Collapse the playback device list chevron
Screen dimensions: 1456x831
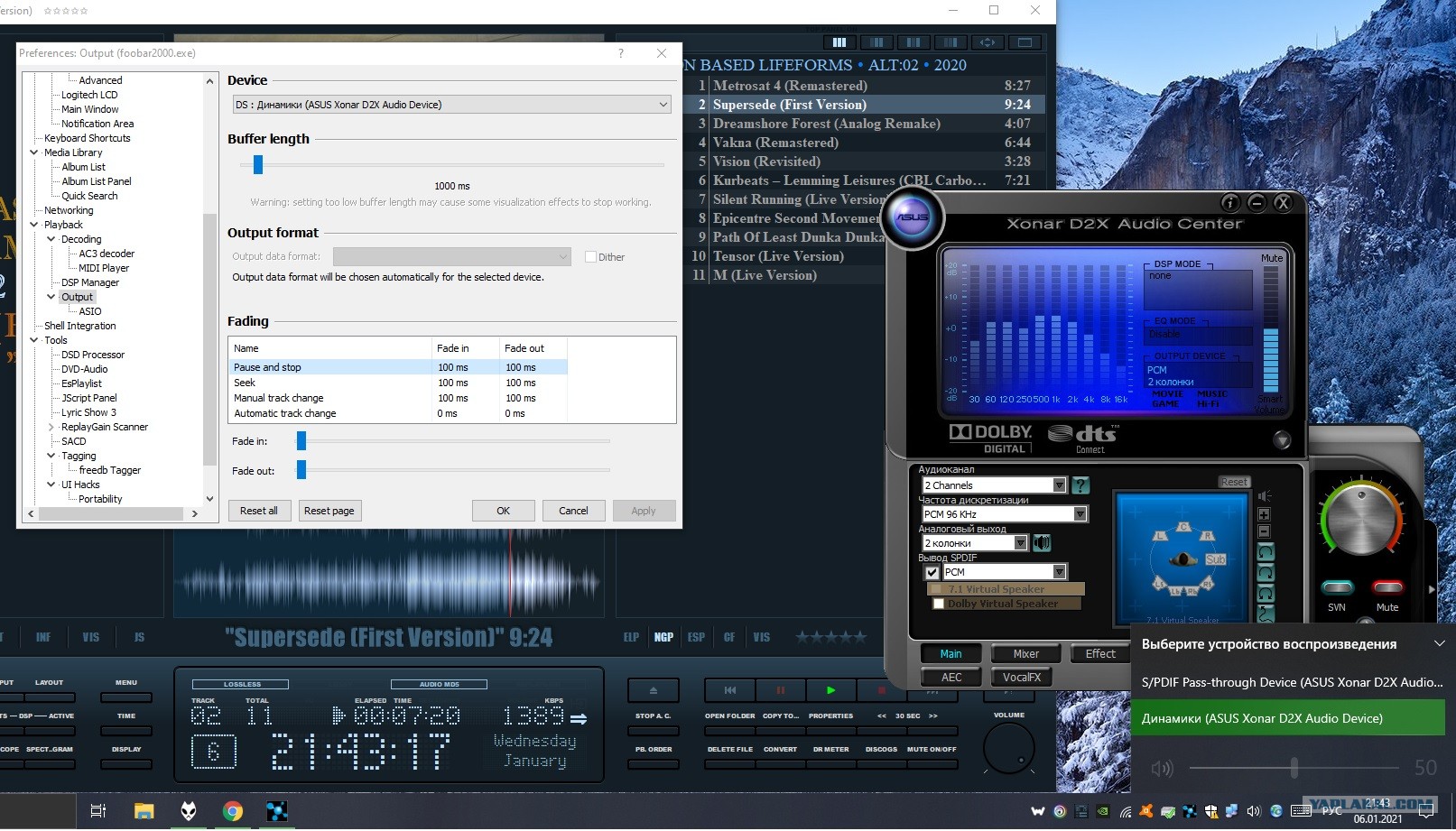[x=1439, y=644]
